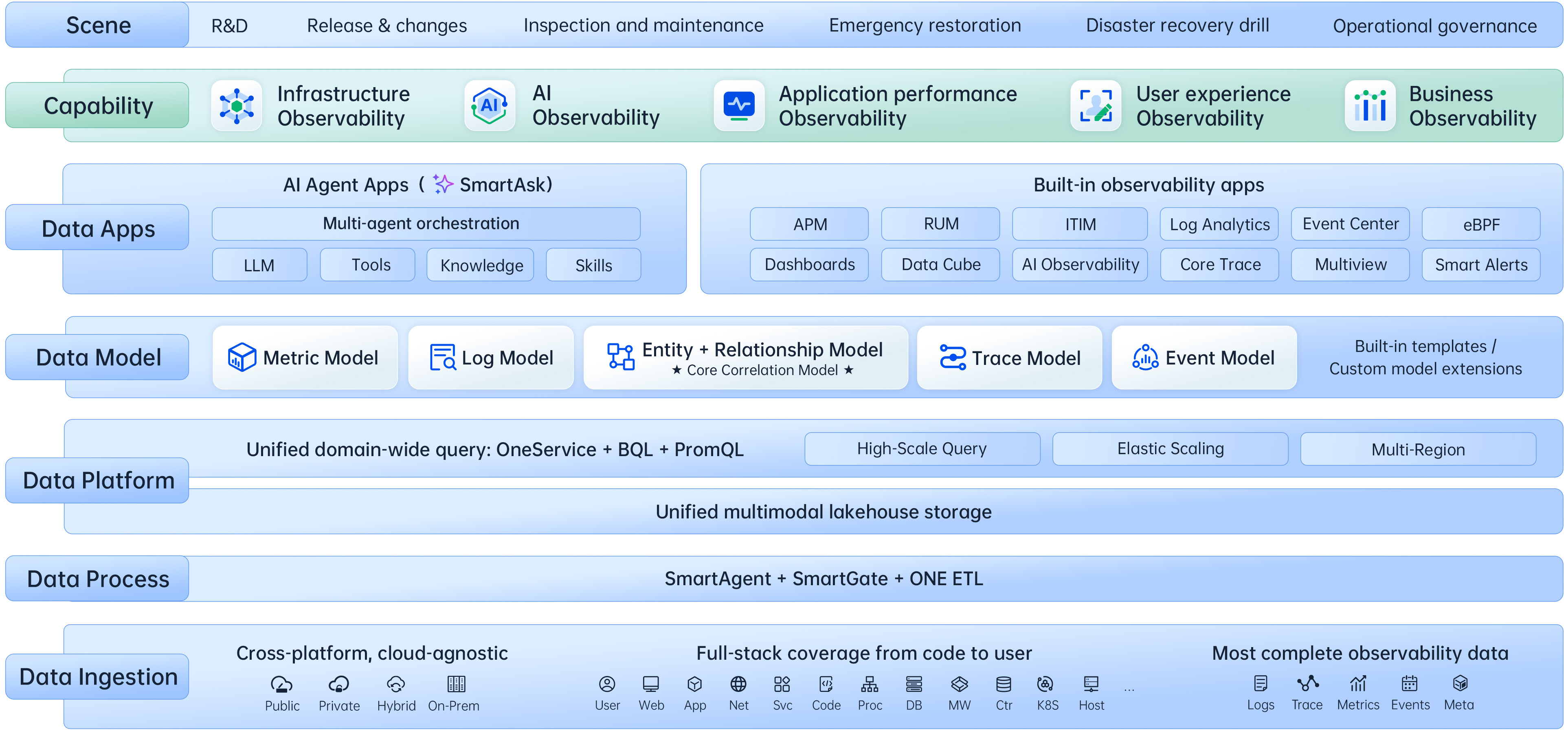Viewport: 1568px width, 731px height.
Task: Click the Event Model icon
Action: pyautogui.click(x=1145, y=357)
